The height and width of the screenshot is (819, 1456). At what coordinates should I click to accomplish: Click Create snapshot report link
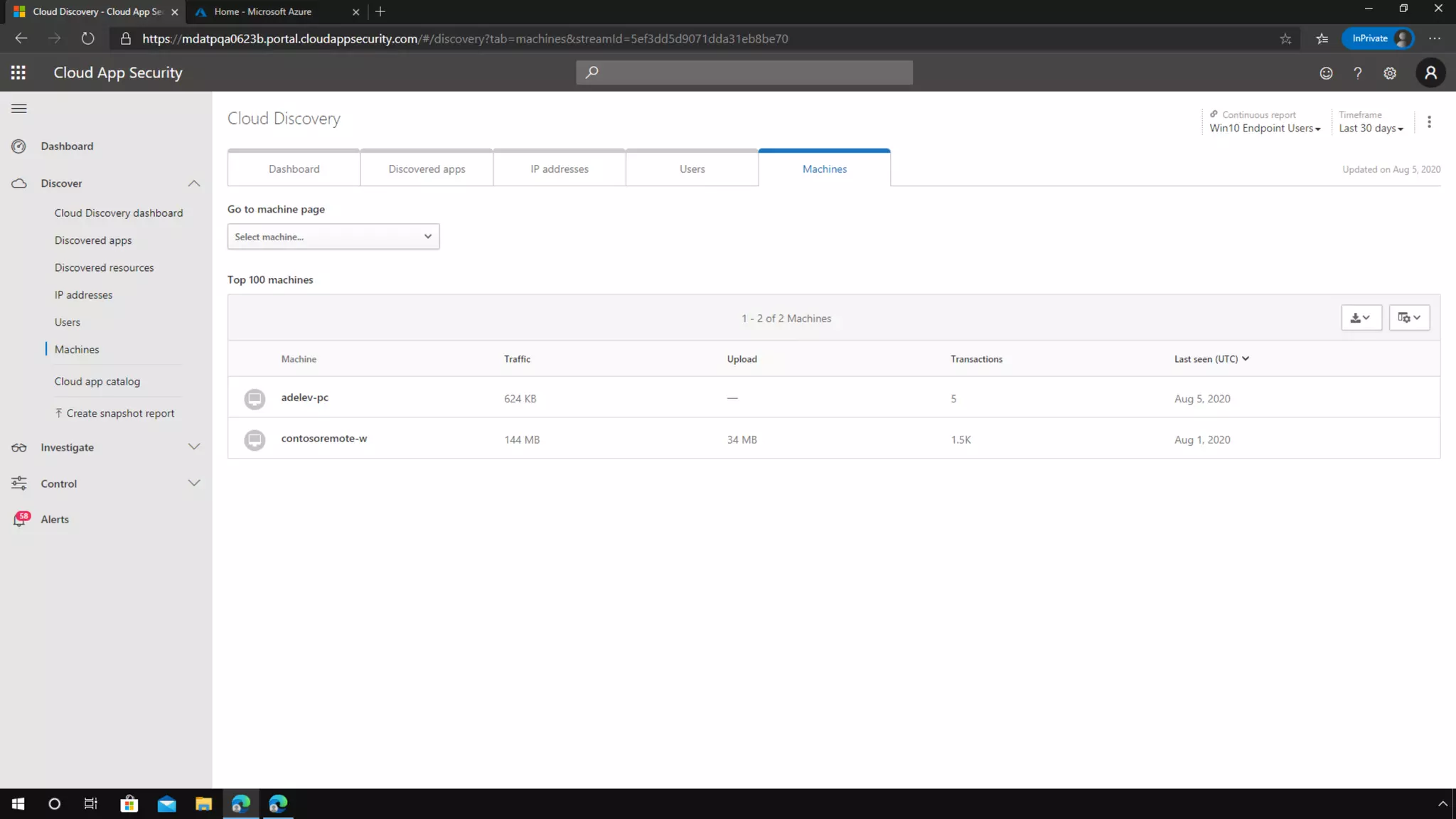(119, 414)
